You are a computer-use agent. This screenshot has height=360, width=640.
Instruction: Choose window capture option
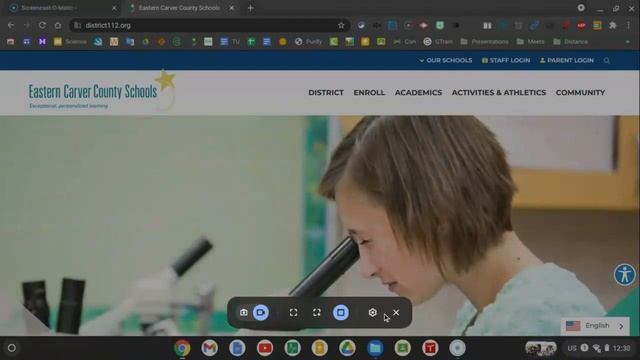click(341, 313)
